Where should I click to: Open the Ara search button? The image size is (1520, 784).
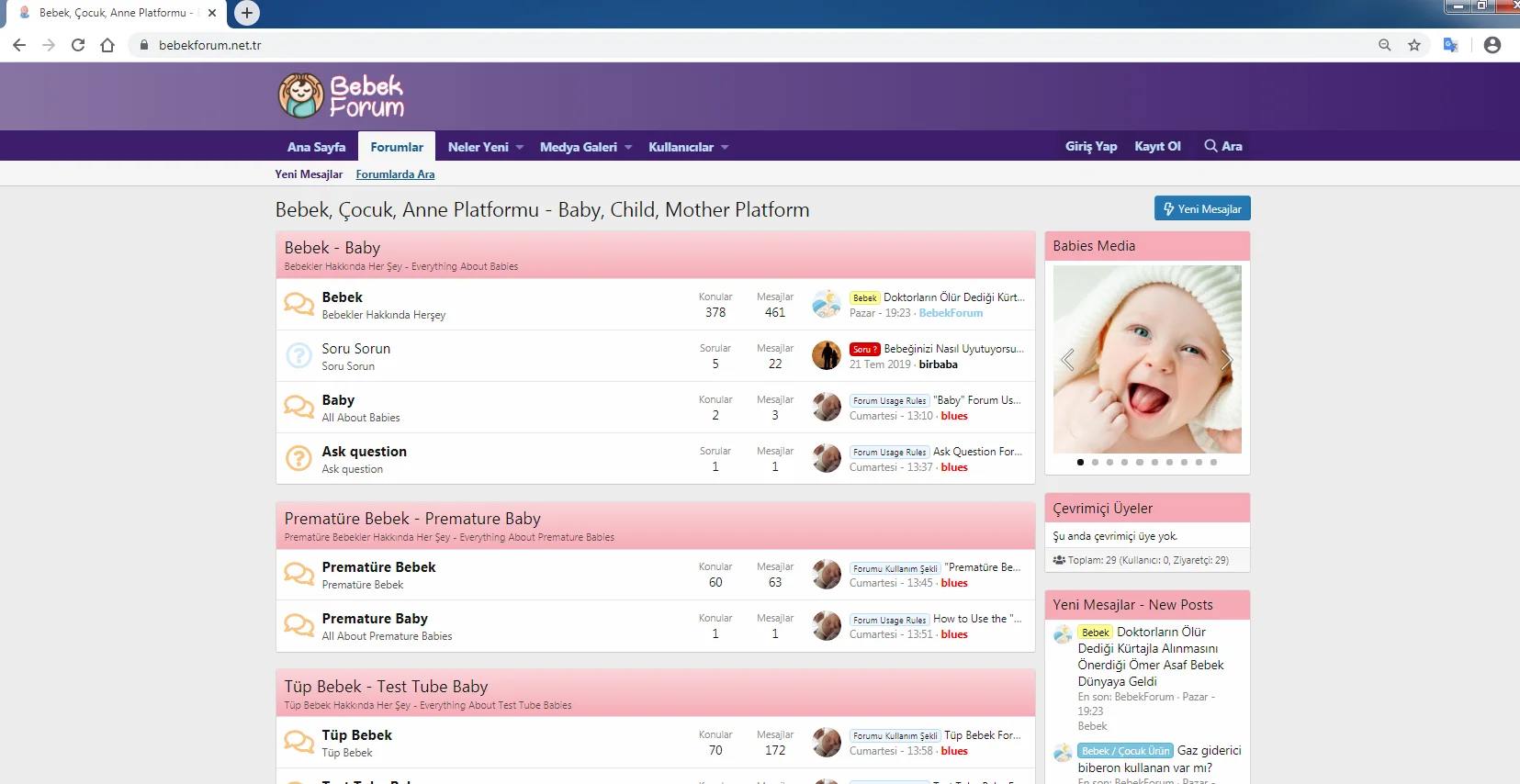pyautogui.click(x=1223, y=146)
